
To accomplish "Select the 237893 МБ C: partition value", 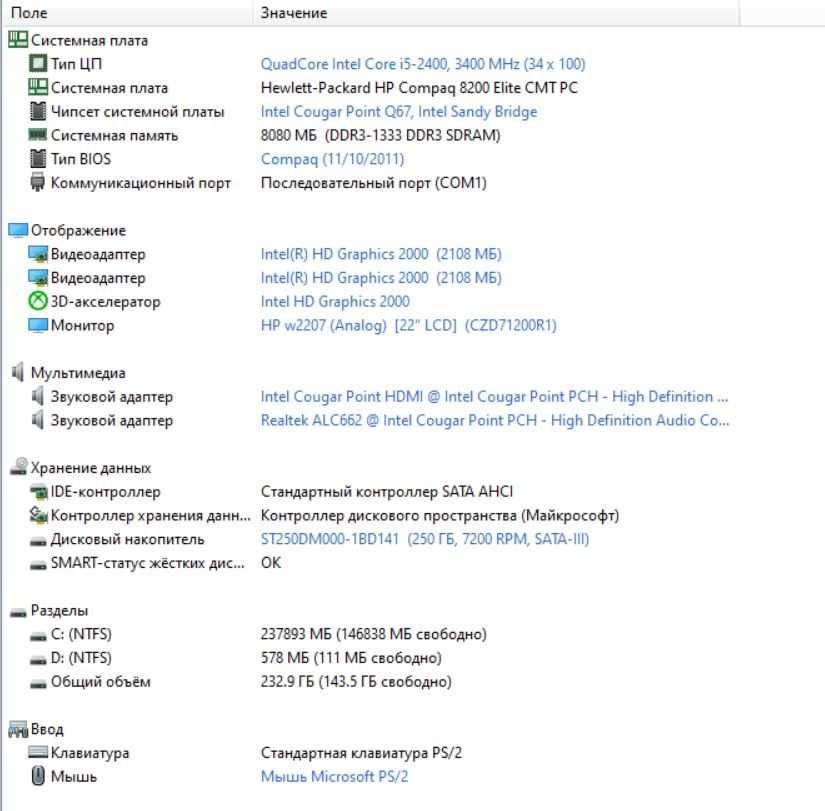I will [374, 634].
